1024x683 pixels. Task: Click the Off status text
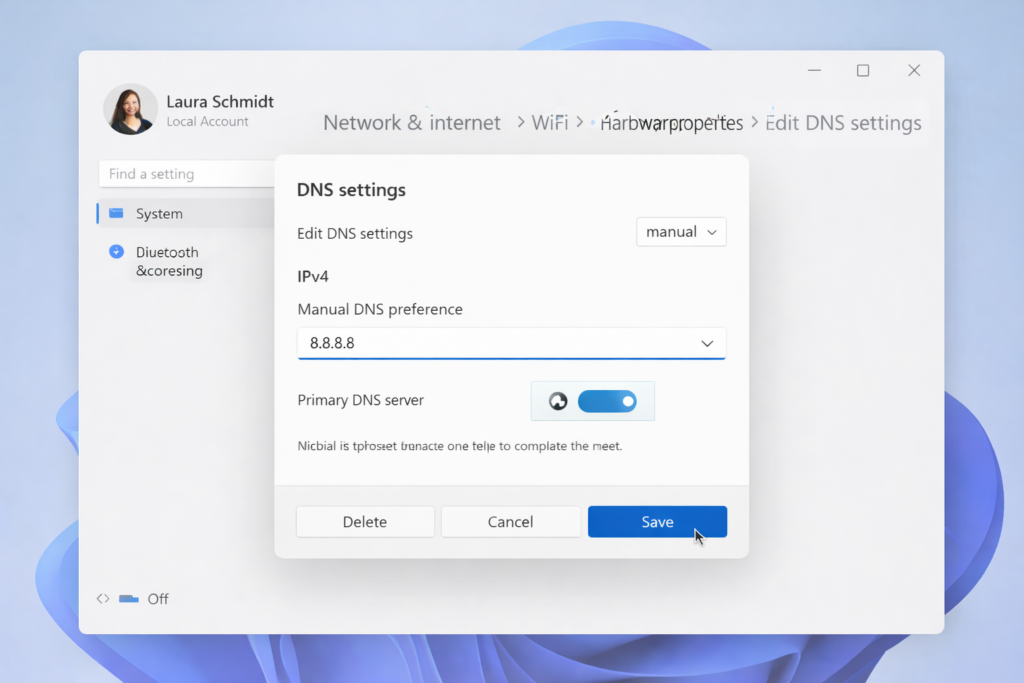click(158, 599)
